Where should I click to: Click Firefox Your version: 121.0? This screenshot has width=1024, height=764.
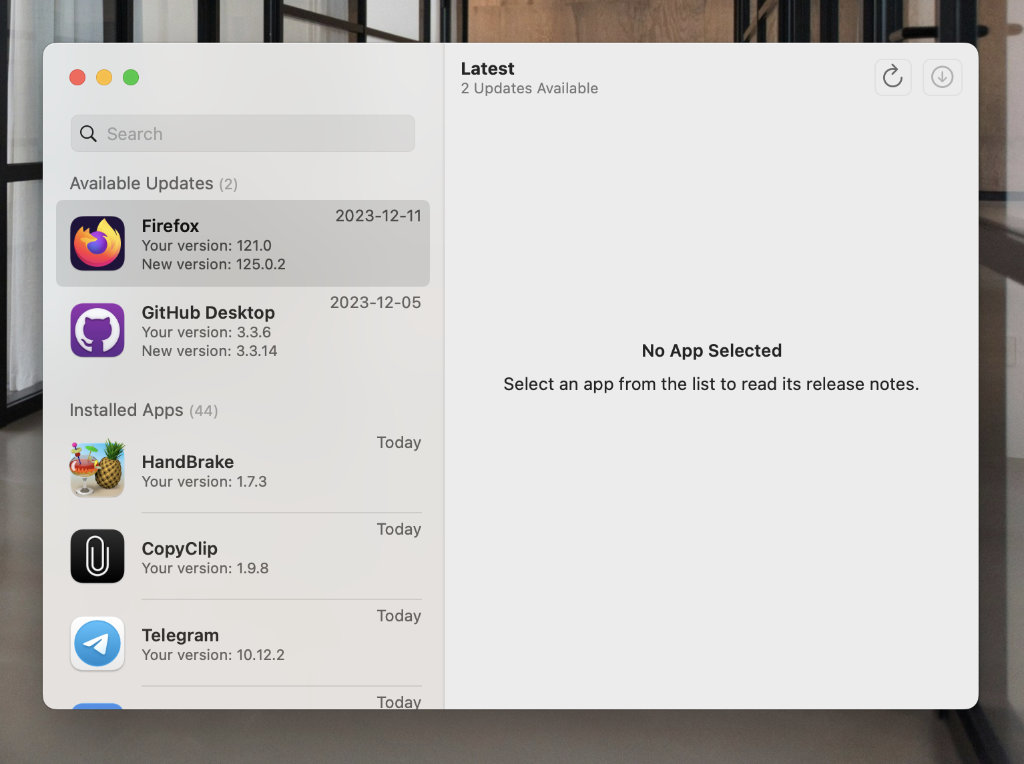[206, 246]
